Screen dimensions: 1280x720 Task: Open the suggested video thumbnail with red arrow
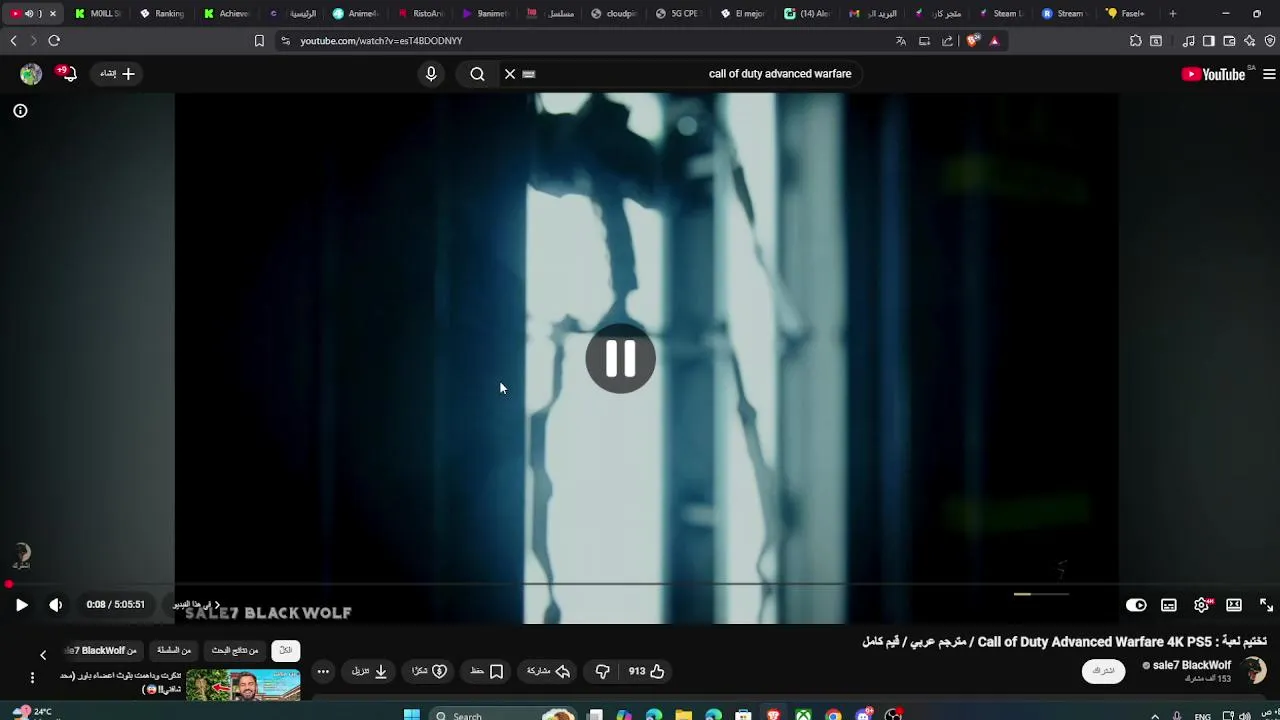point(243,685)
